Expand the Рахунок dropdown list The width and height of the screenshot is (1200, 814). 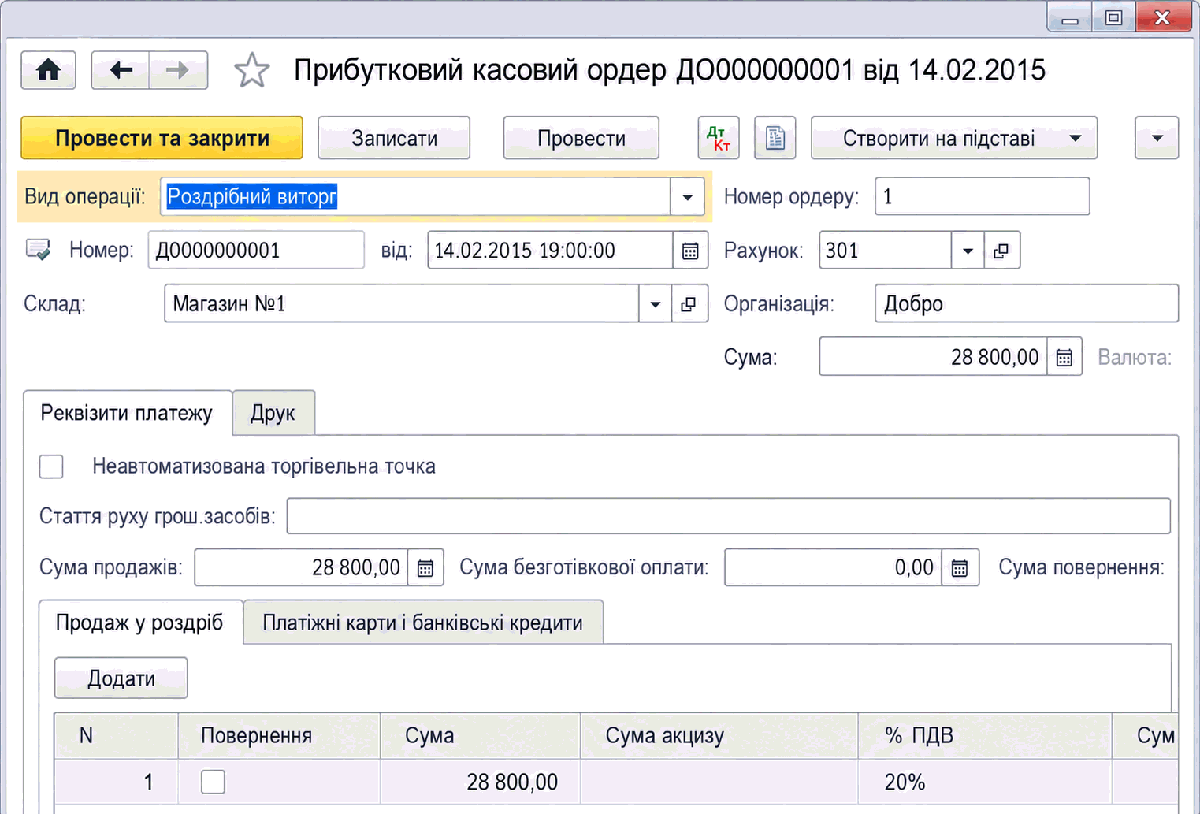(x=967, y=251)
